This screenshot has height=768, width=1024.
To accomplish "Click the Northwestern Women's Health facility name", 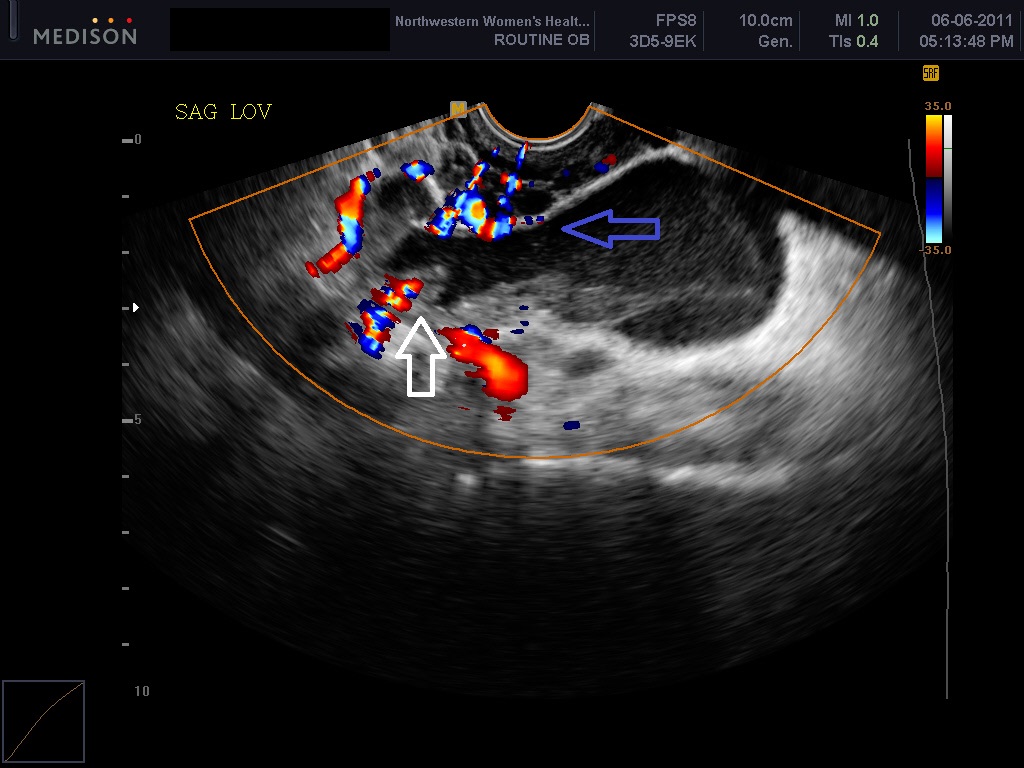I will click(x=492, y=21).
